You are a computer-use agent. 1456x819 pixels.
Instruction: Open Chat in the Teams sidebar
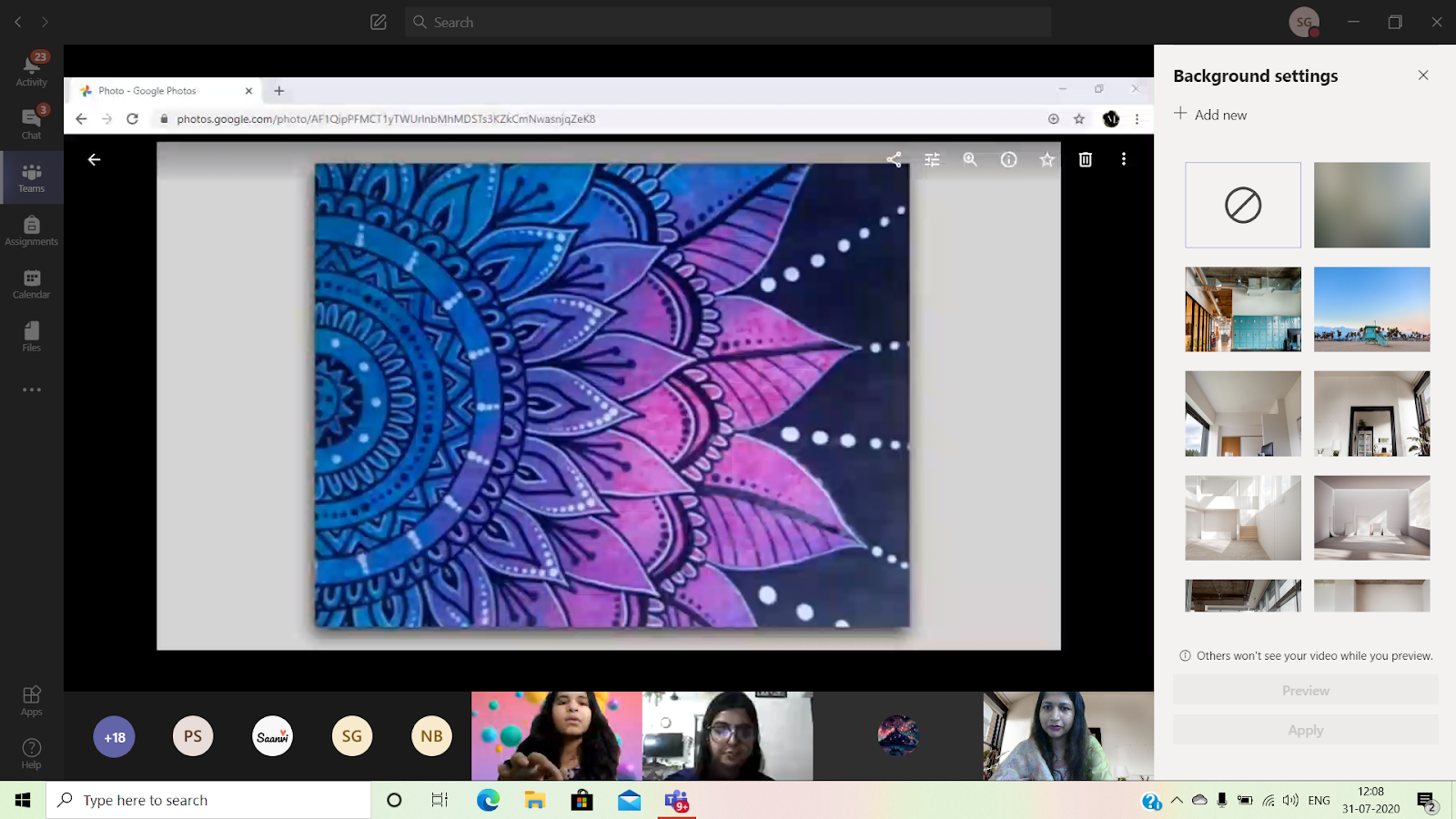coord(31,123)
